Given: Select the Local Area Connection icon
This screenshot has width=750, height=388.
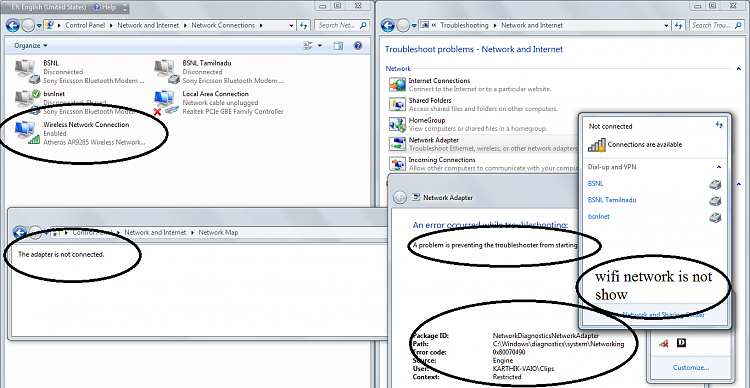Looking at the screenshot, I should tap(165, 103).
